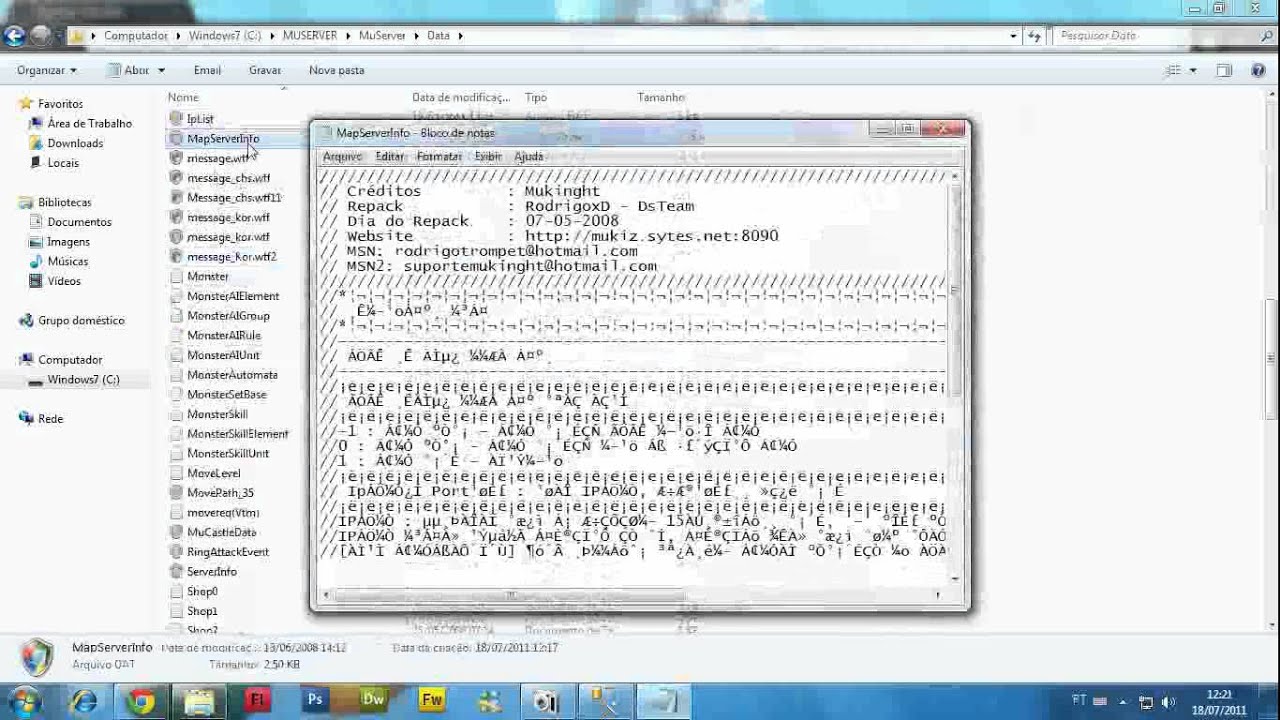The width and height of the screenshot is (1280, 720).
Task: Go back with Explorer back arrow
Action: coord(14,36)
